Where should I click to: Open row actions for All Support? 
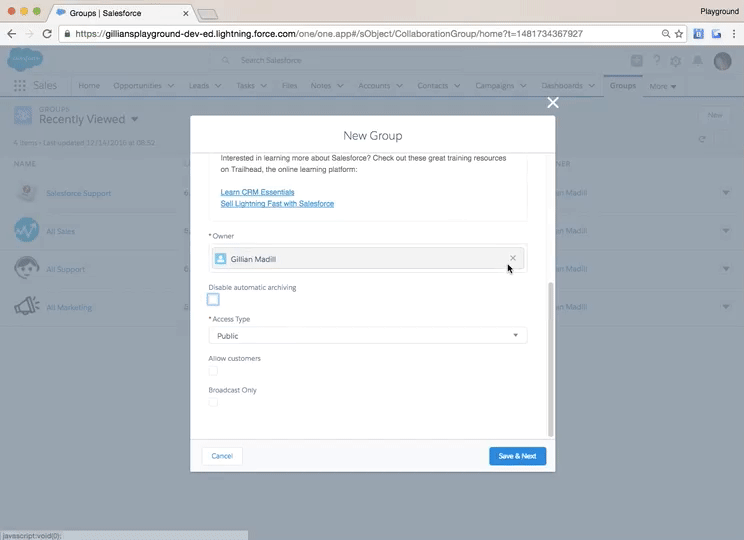725,269
